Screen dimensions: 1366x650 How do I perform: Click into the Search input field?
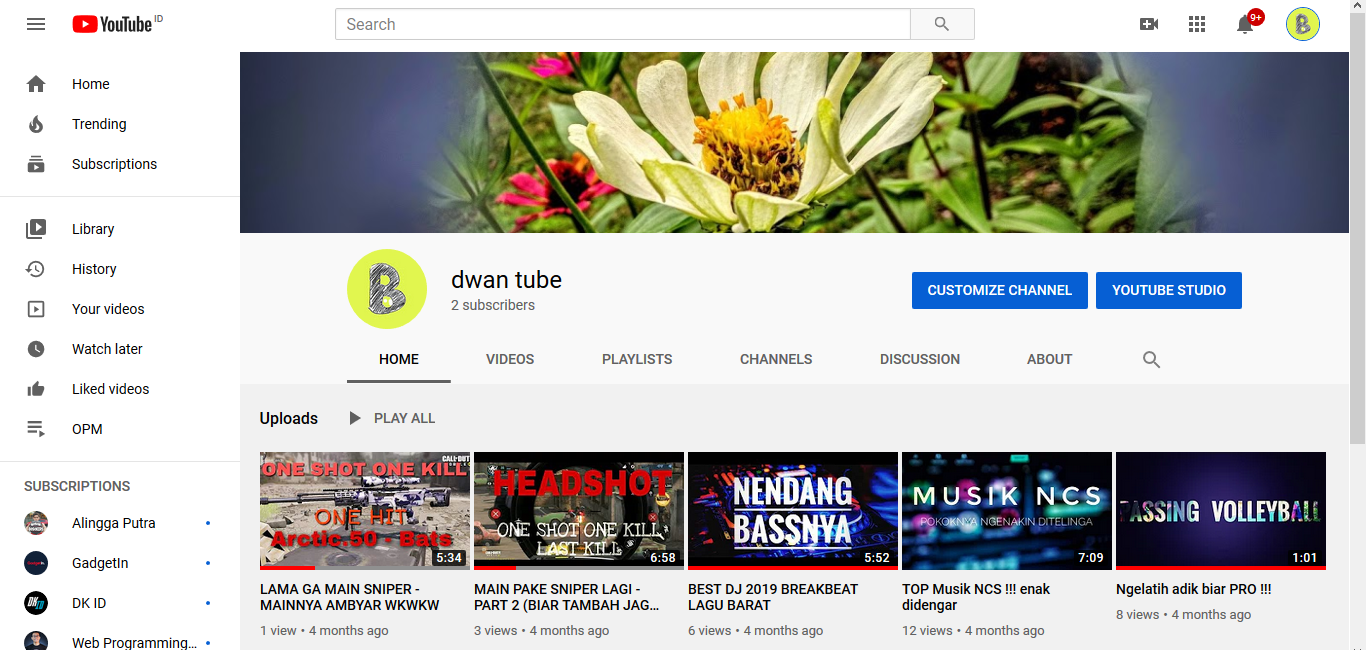point(622,24)
